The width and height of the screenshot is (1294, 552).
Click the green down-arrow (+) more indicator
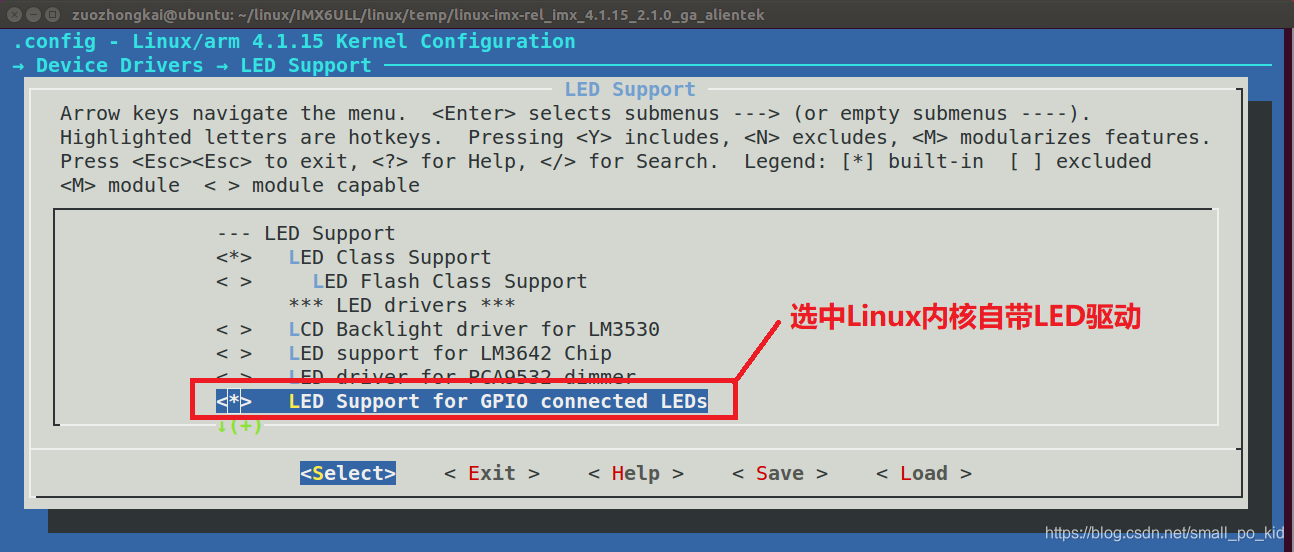[x=239, y=425]
